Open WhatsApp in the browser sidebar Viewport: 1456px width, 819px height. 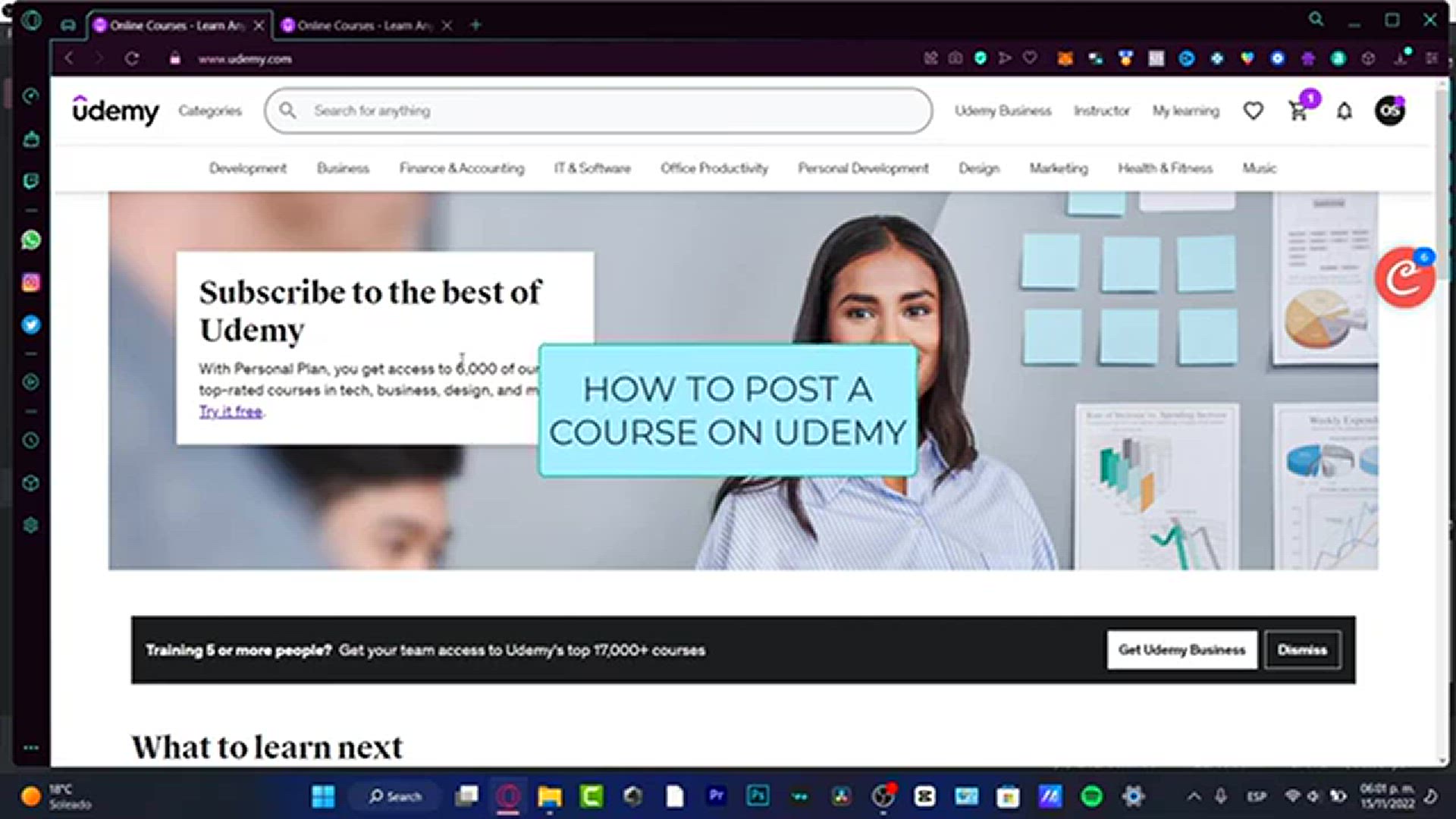31,240
